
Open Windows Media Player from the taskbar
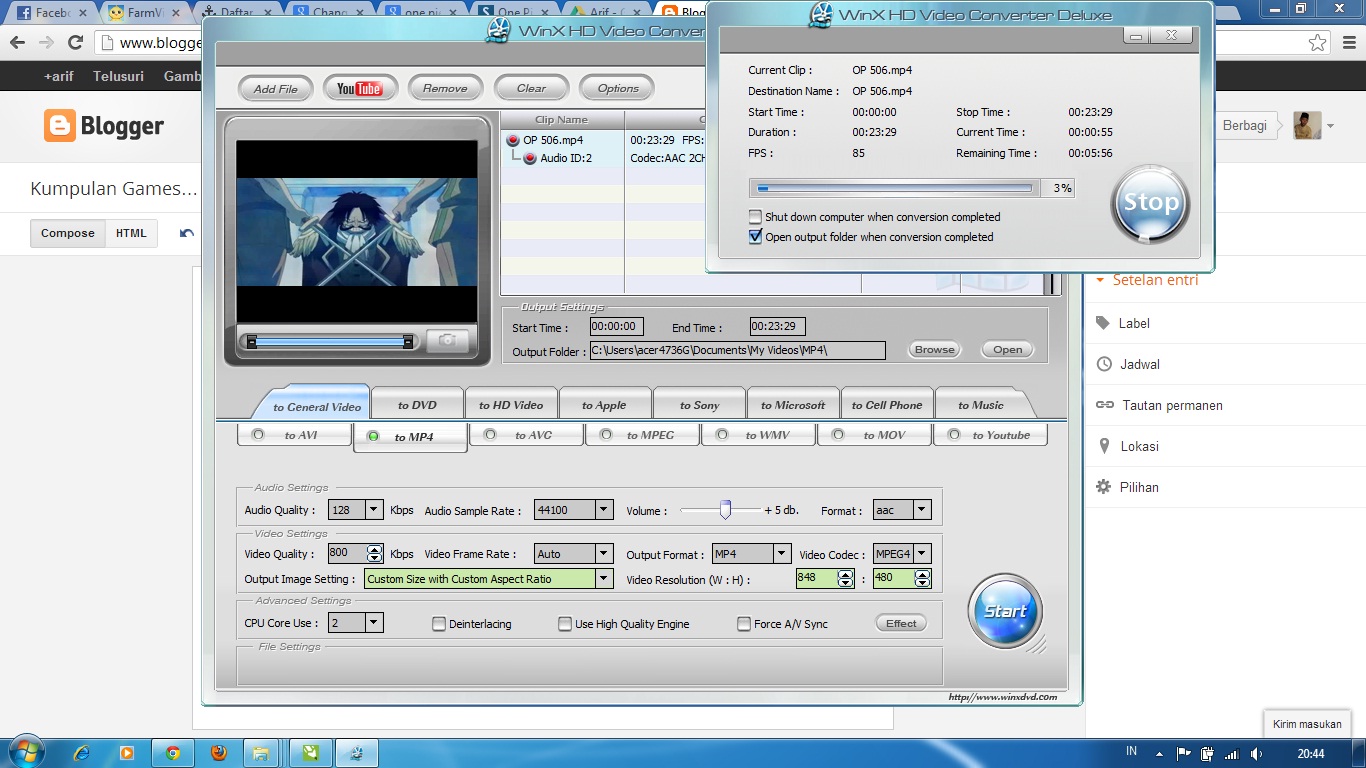pos(127,753)
